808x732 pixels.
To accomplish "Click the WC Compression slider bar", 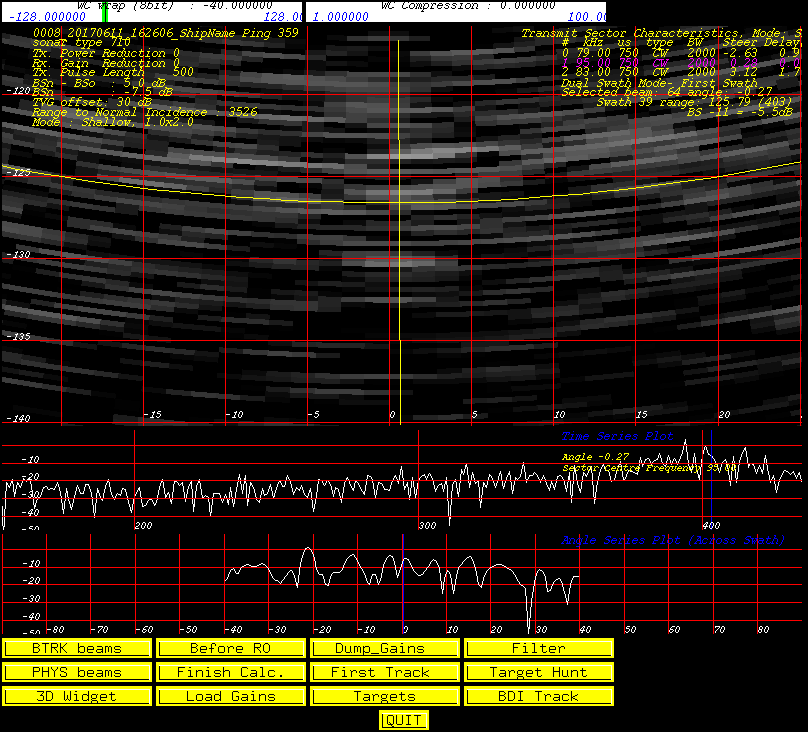I will pos(456,11).
